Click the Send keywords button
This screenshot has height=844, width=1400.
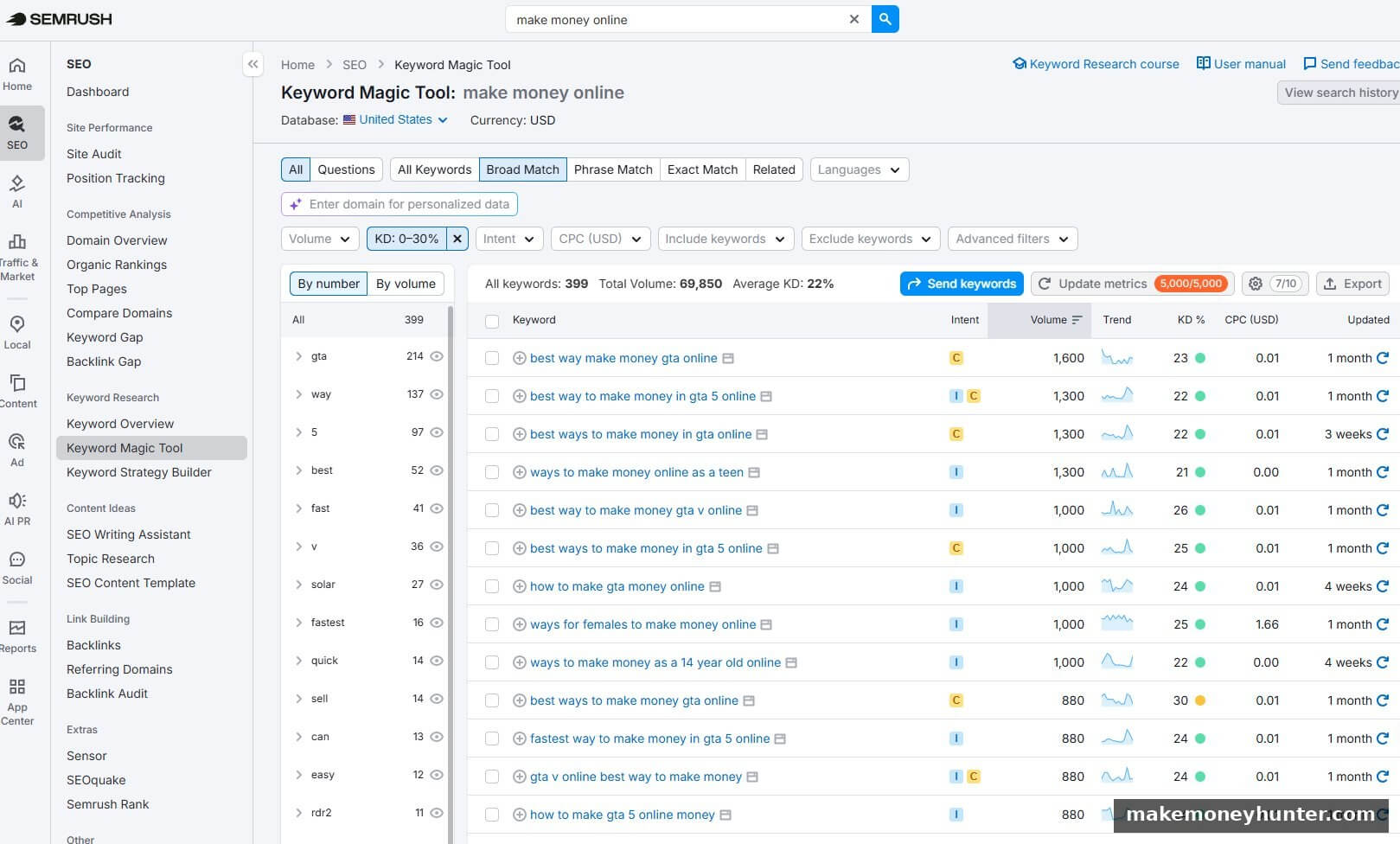[962, 284]
